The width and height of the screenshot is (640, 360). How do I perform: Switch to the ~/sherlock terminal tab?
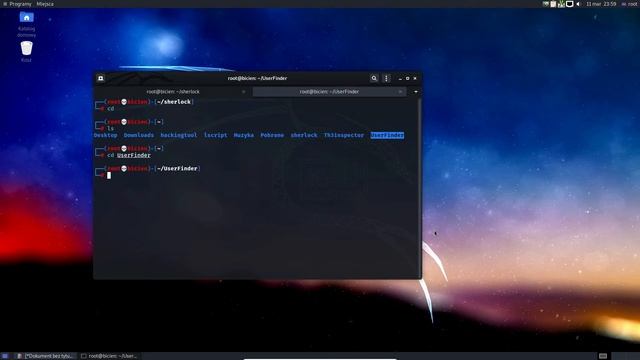coord(173,92)
